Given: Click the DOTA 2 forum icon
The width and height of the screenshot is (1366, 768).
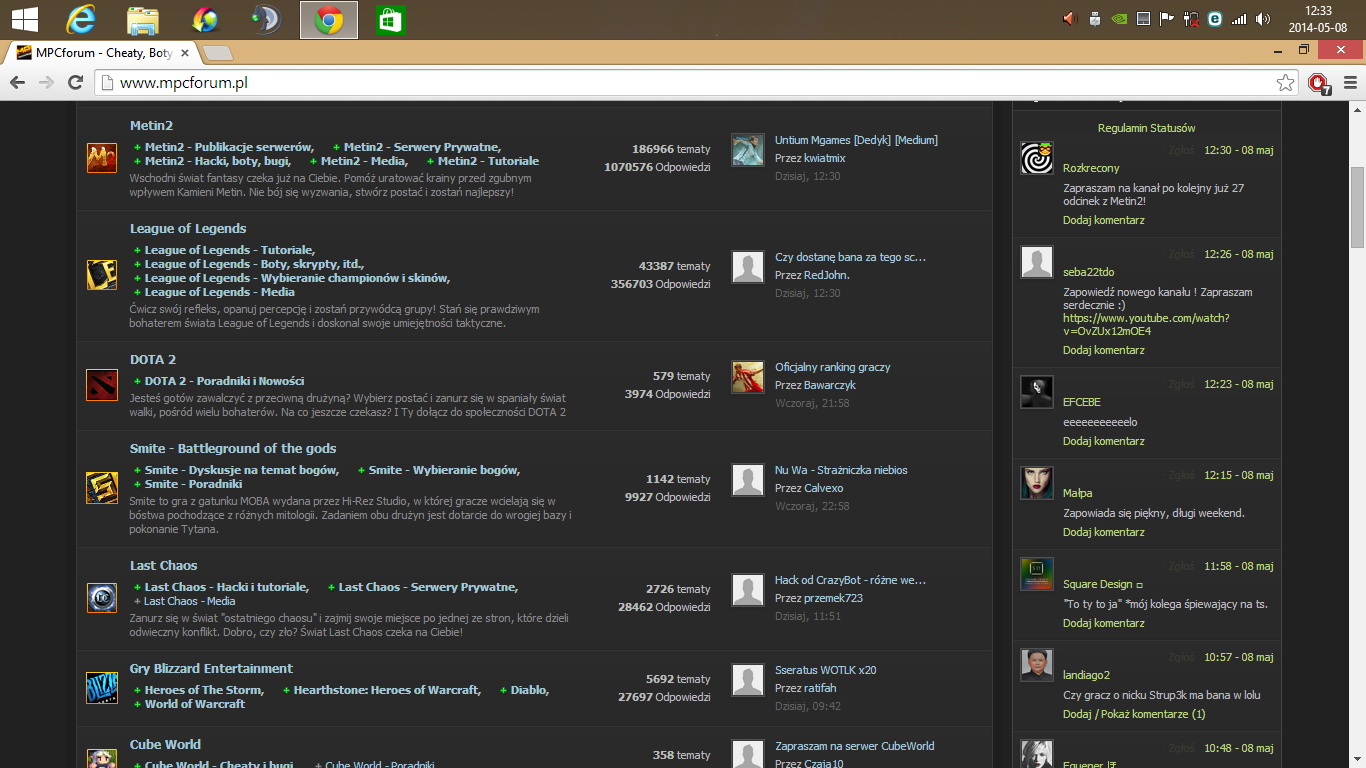Looking at the screenshot, I should pyautogui.click(x=102, y=383).
